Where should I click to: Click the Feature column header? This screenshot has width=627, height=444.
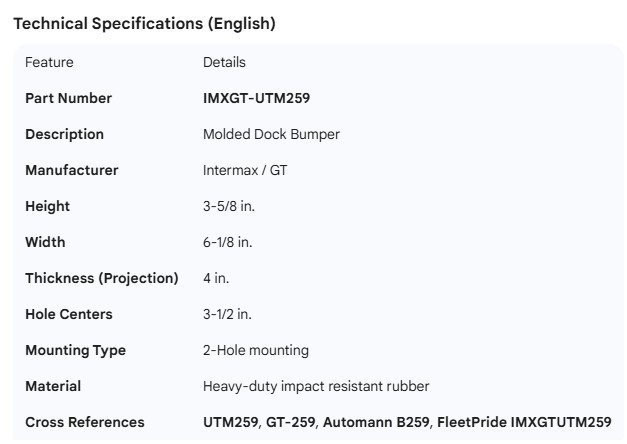pos(49,62)
